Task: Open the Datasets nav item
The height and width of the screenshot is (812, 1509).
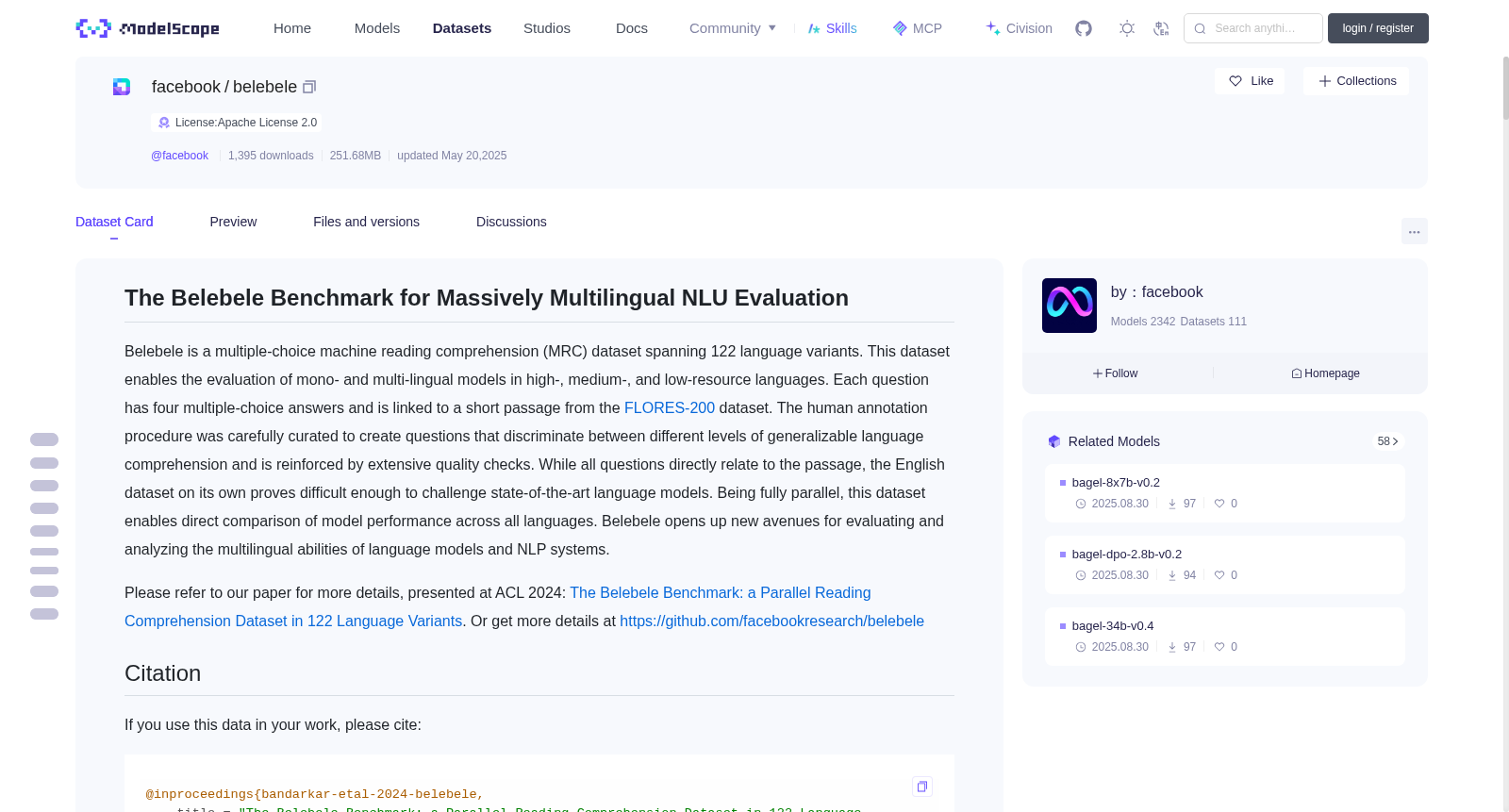Action: [462, 28]
